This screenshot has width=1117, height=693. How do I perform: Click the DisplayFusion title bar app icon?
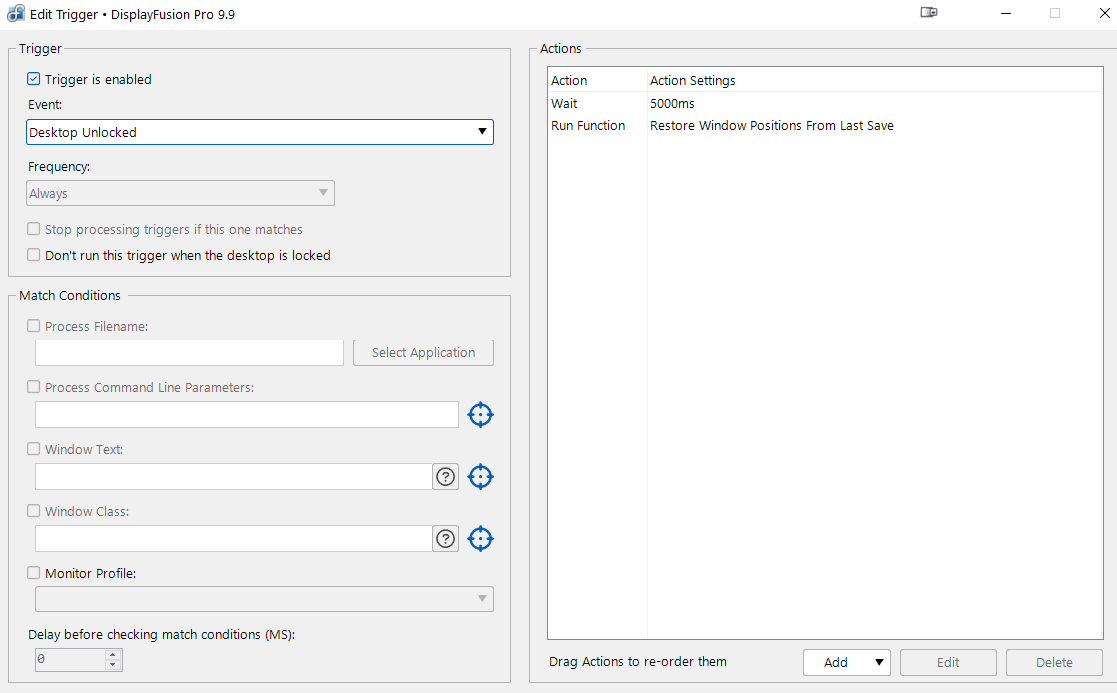16,14
